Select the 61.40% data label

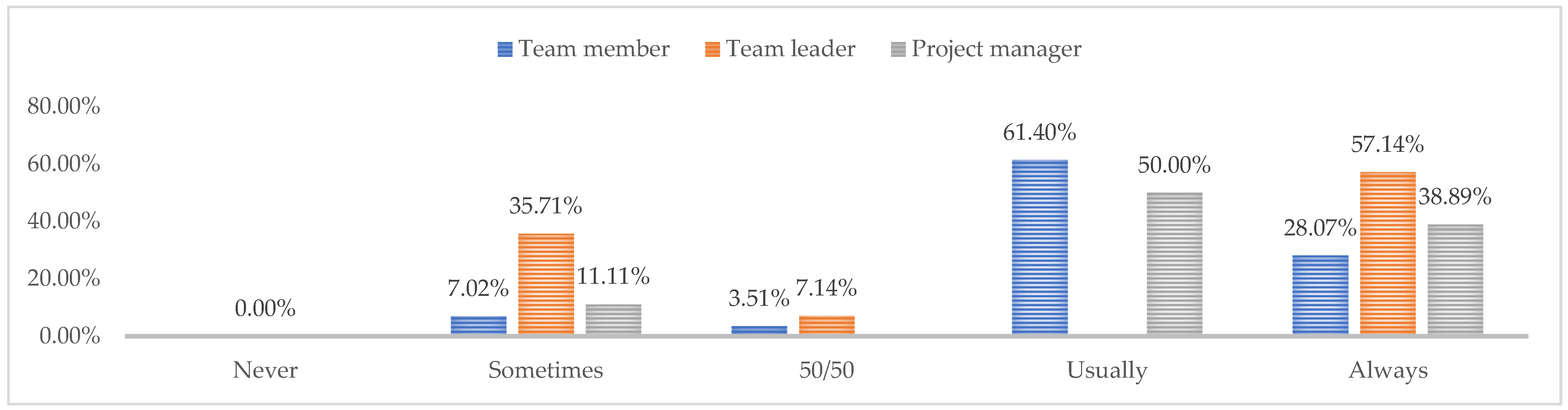tap(1039, 132)
